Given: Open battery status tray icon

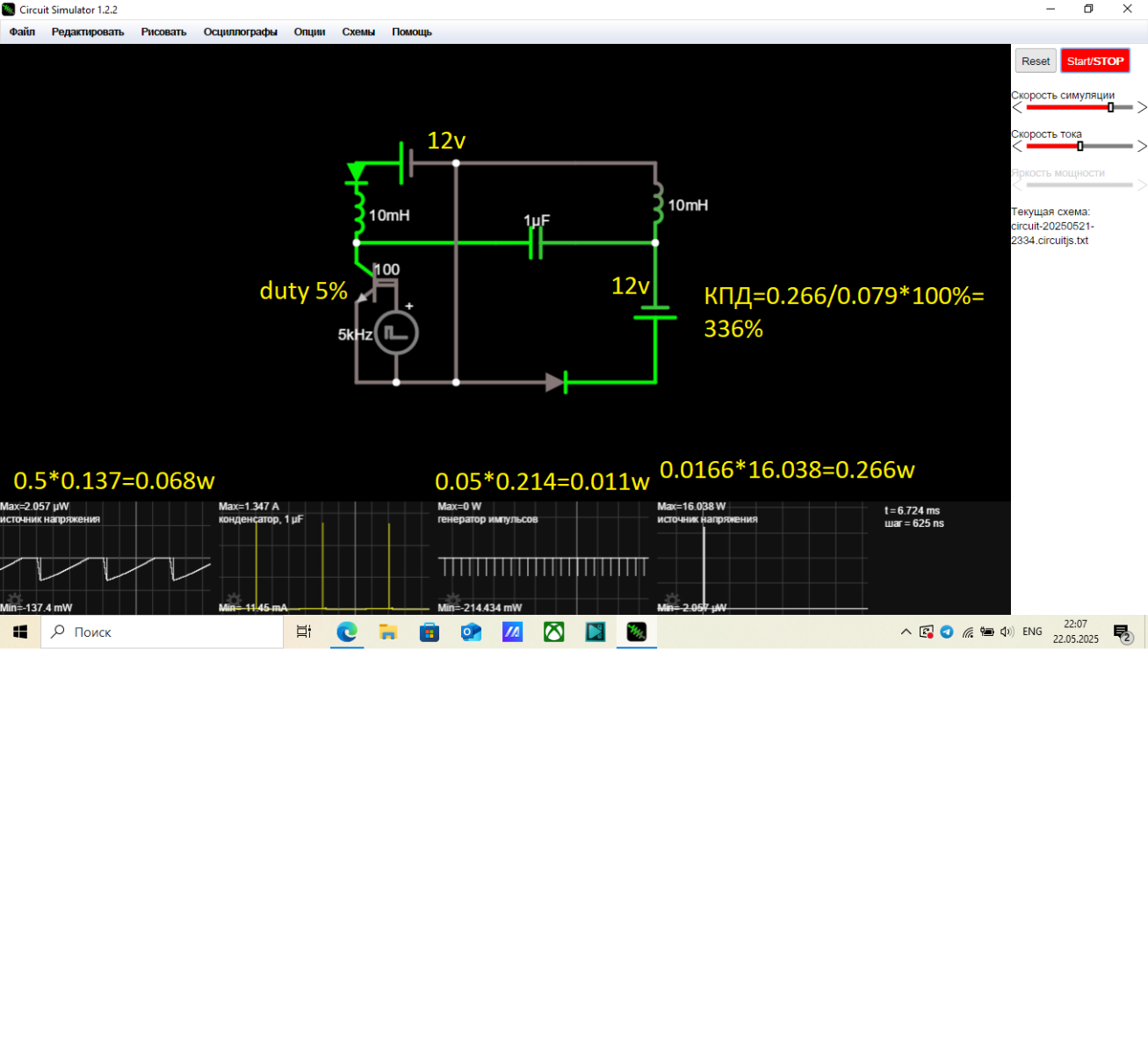Looking at the screenshot, I should tap(987, 632).
